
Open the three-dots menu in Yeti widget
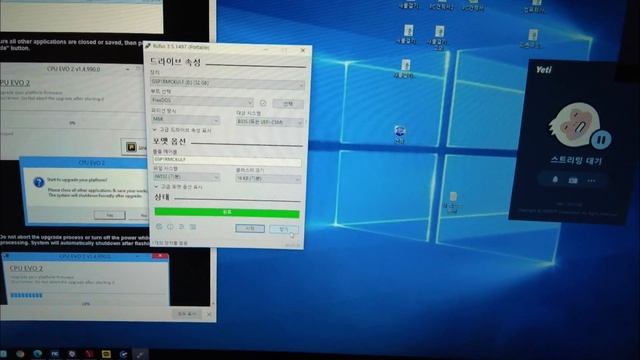point(591,181)
